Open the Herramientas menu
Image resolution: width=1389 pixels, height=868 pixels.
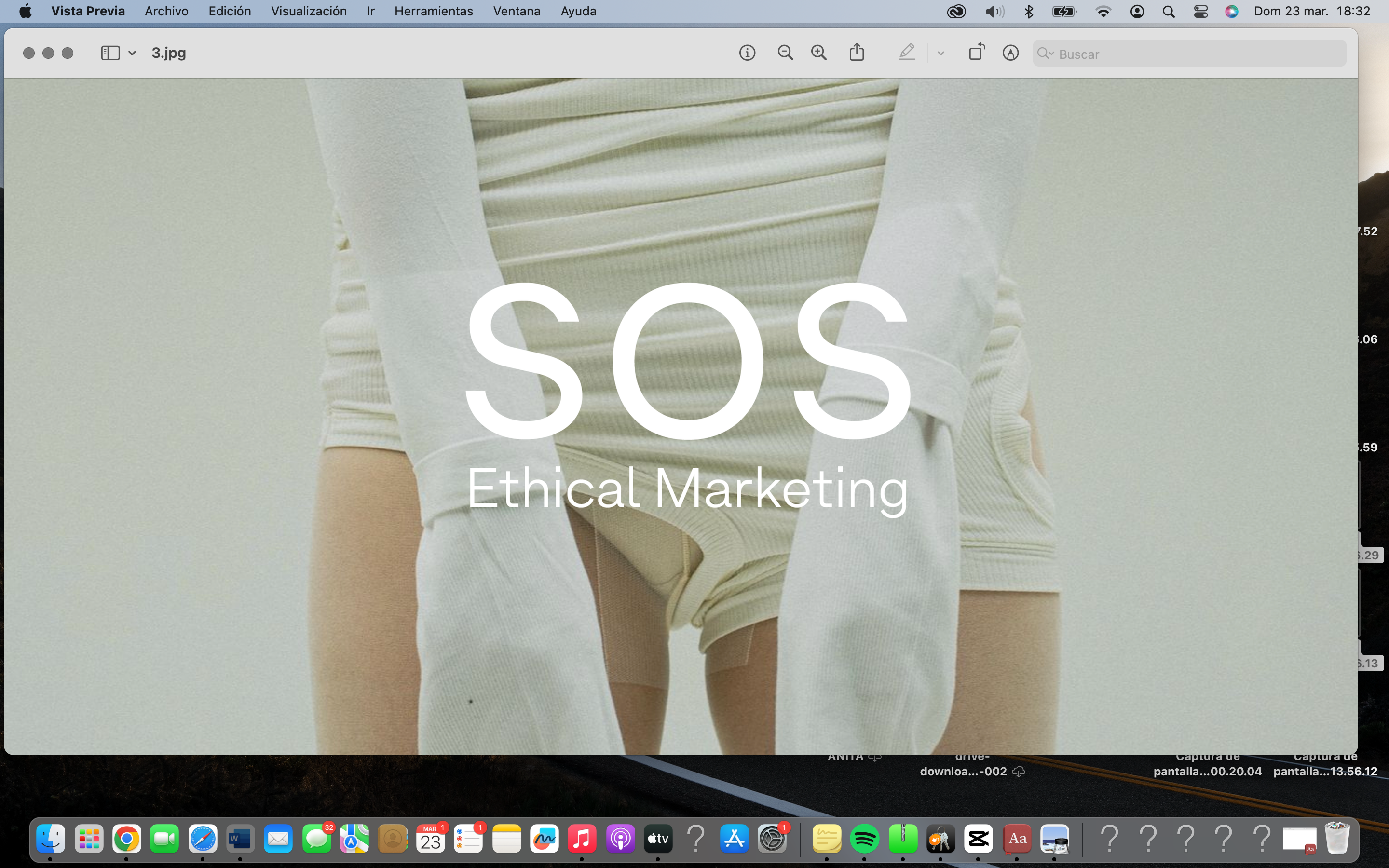(434, 11)
